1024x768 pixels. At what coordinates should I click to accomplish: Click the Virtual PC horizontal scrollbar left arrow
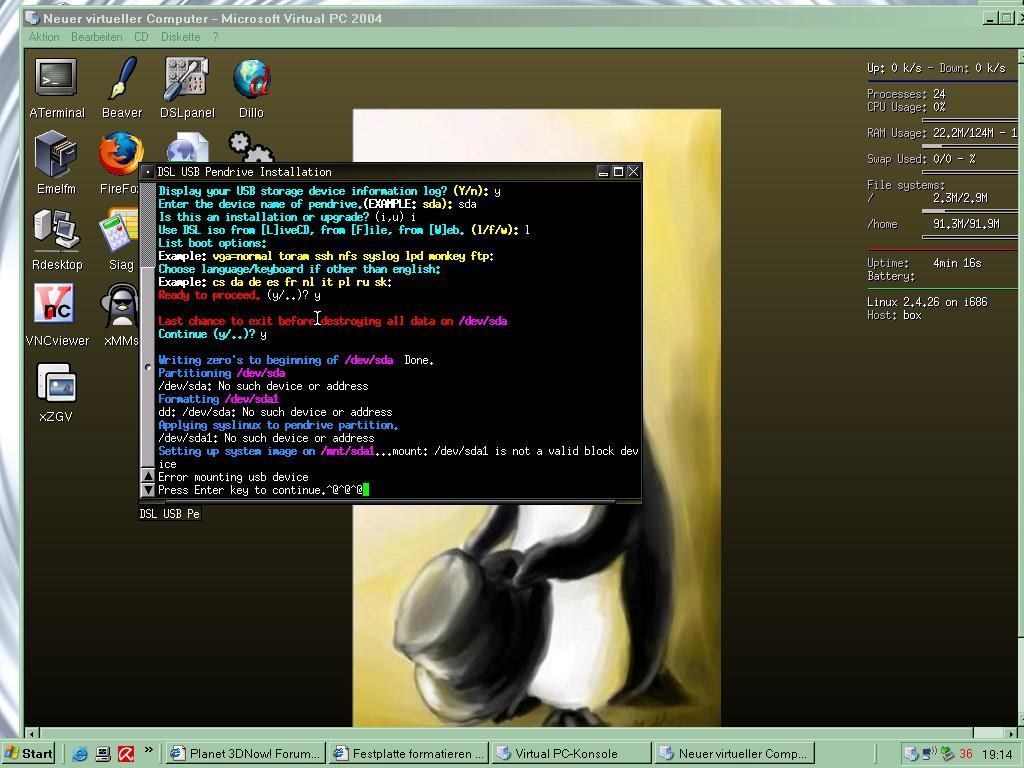coord(31,733)
